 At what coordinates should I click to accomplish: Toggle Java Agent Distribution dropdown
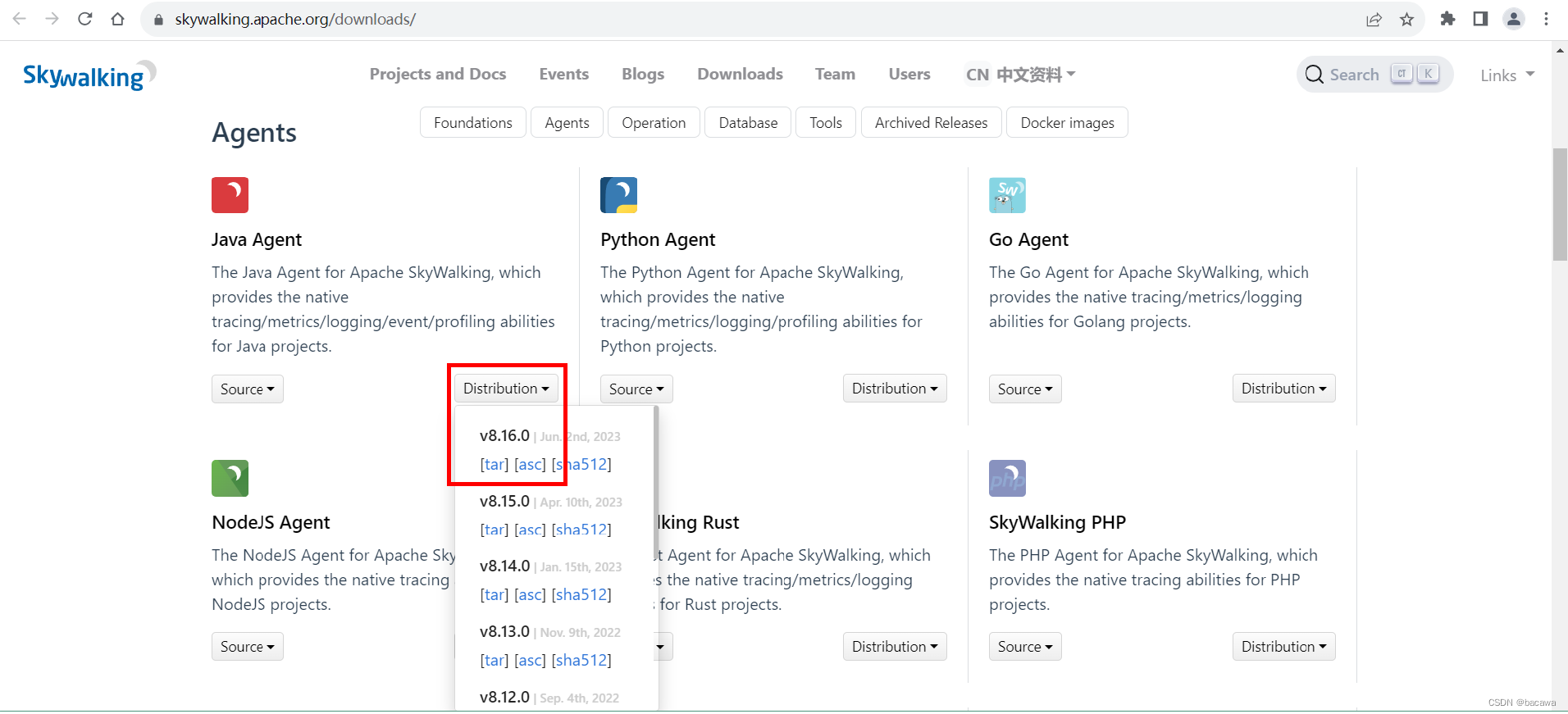point(506,389)
